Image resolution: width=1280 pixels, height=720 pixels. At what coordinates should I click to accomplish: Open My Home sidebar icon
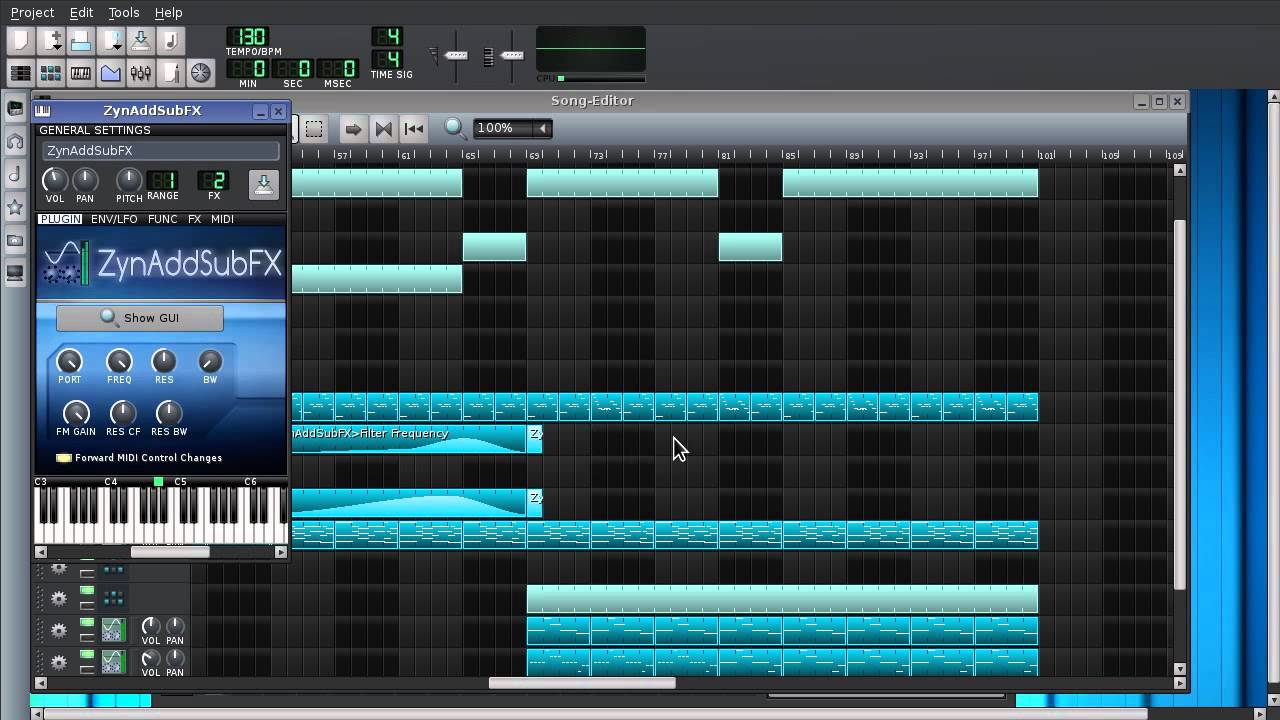[15, 240]
